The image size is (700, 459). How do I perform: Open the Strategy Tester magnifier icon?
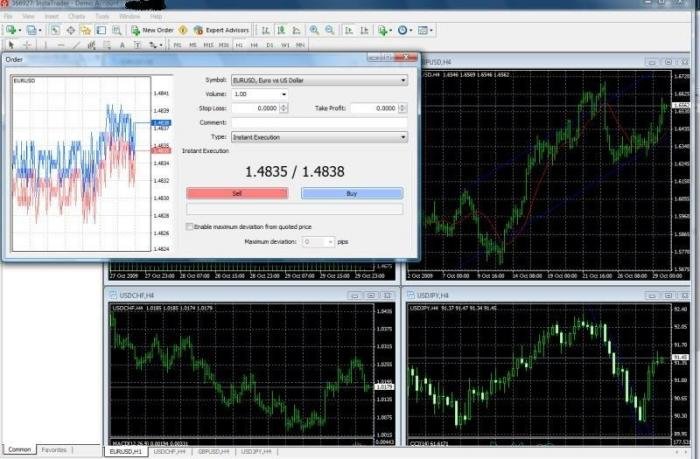[x=117, y=30]
